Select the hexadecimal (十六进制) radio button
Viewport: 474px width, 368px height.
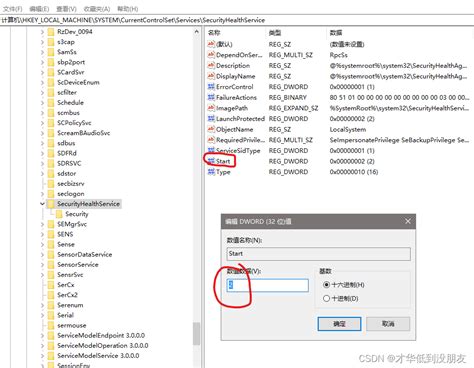[326, 285]
